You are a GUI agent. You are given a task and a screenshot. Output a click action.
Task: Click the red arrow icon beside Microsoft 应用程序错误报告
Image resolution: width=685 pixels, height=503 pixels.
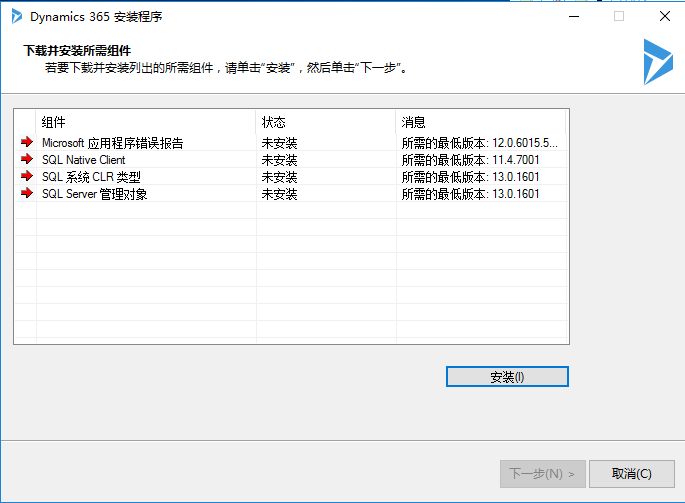pyautogui.click(x=27, y=142)
